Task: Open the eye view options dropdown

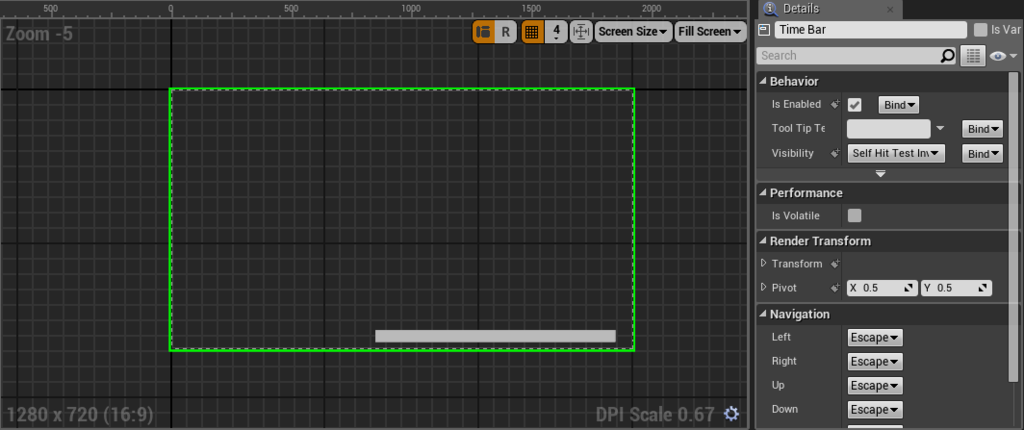Action: pos(1002,56)
